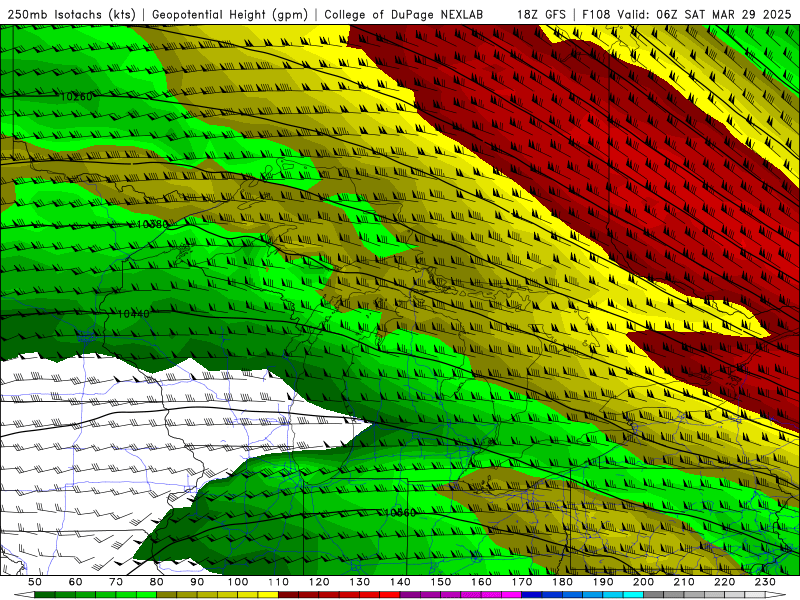Viewport: 800px width, 600px height.
Task: Click the "230" value on the color scale
Action: pyautogui.click(x=765, y=582)
